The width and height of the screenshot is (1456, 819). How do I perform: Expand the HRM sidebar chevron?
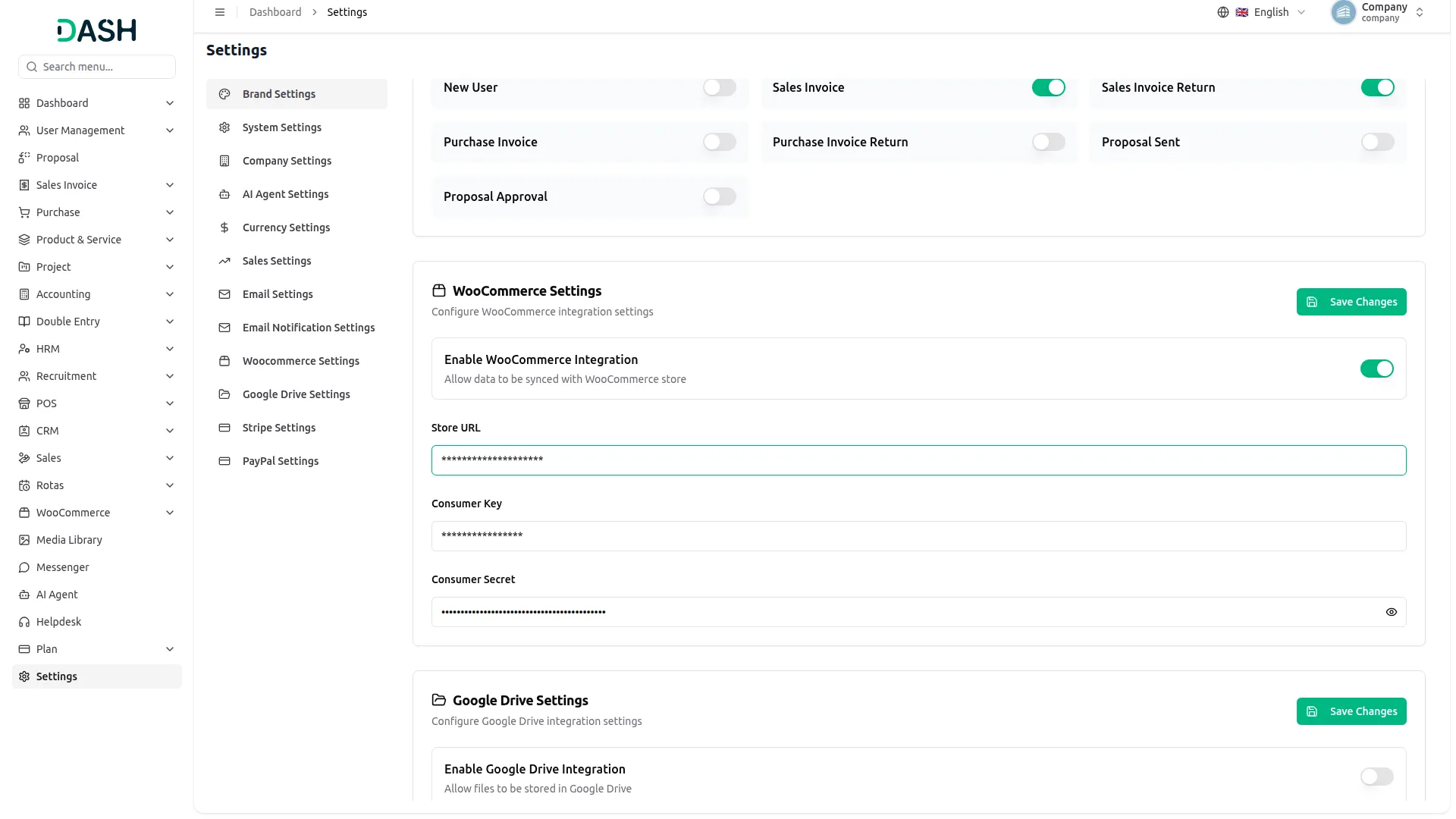[x=170, y=349]
